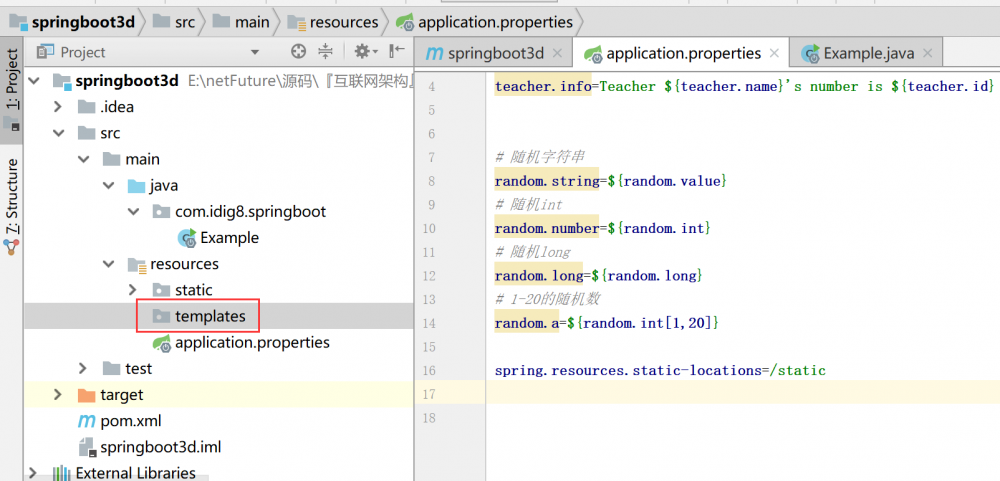Select the .idea folder in tree
The height and width of the screenshot is (481, 1000).
point(117,107)
